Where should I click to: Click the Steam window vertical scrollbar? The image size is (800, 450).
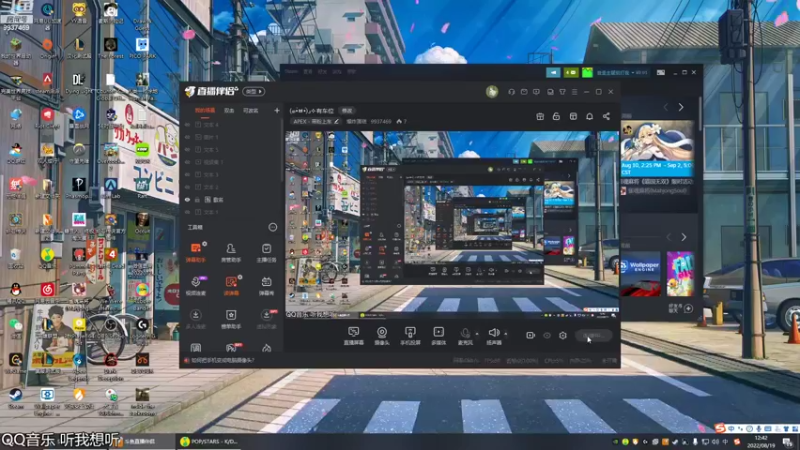coord(699,112)
